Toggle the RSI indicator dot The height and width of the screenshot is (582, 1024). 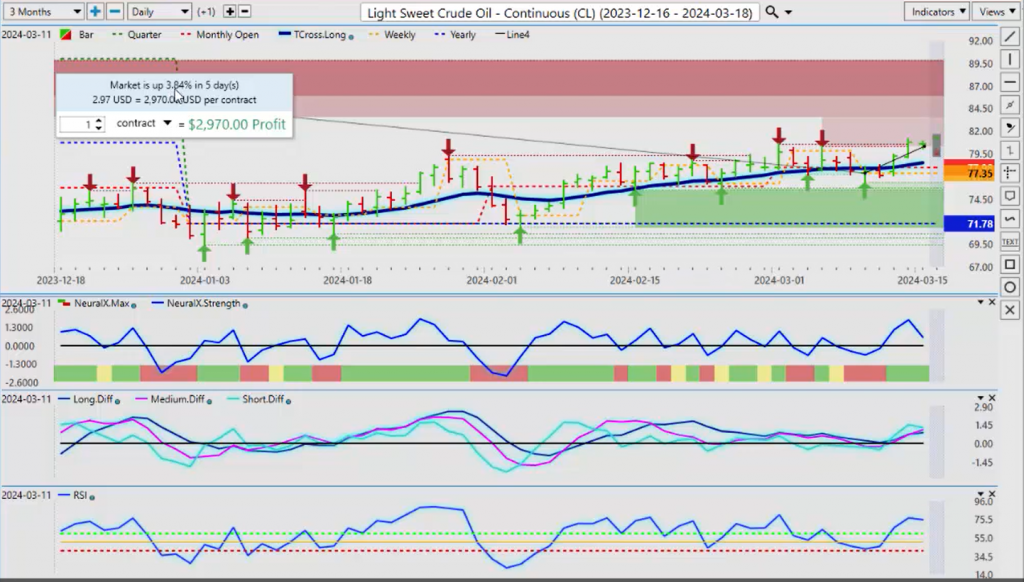point(92,497)
